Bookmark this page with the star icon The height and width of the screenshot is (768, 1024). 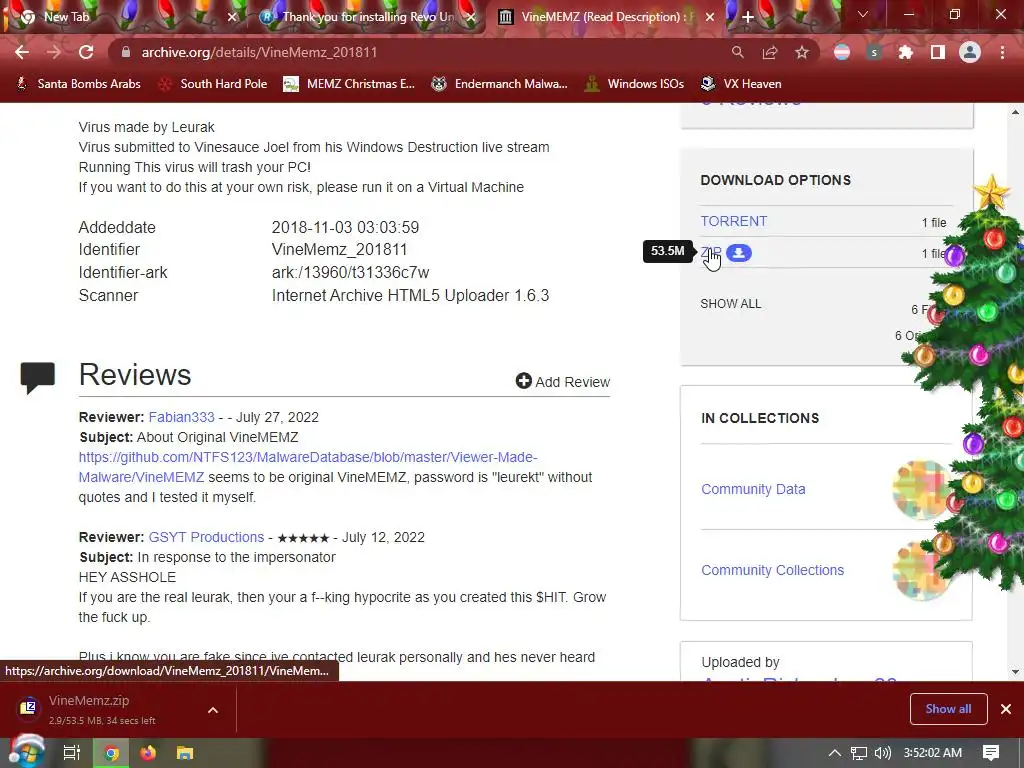[x=802, y=52]
